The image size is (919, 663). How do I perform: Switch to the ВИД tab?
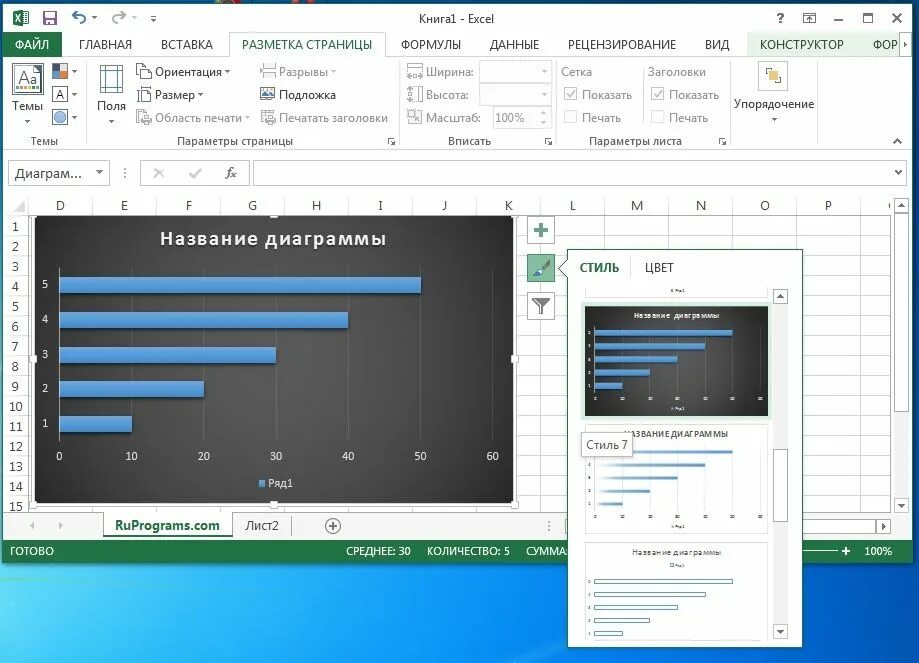click(x=717, y=45)
